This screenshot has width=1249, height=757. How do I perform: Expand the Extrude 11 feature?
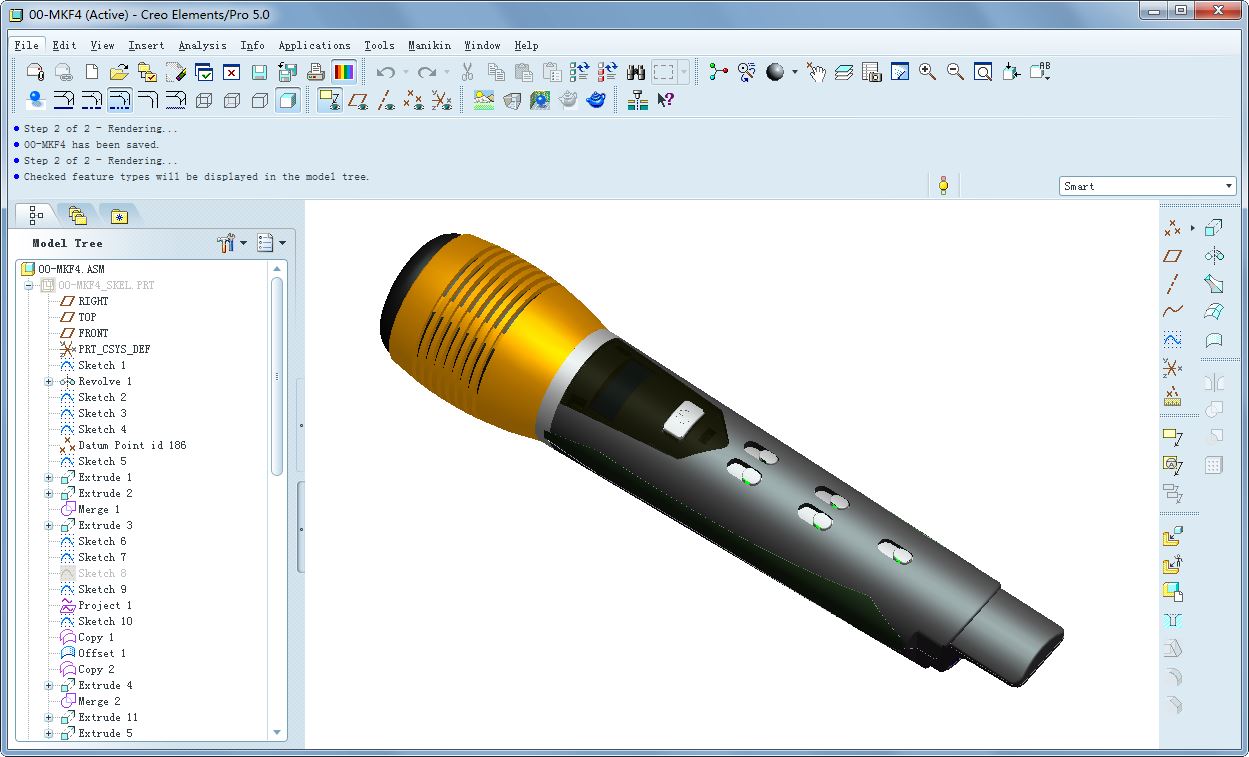point(49,717)
